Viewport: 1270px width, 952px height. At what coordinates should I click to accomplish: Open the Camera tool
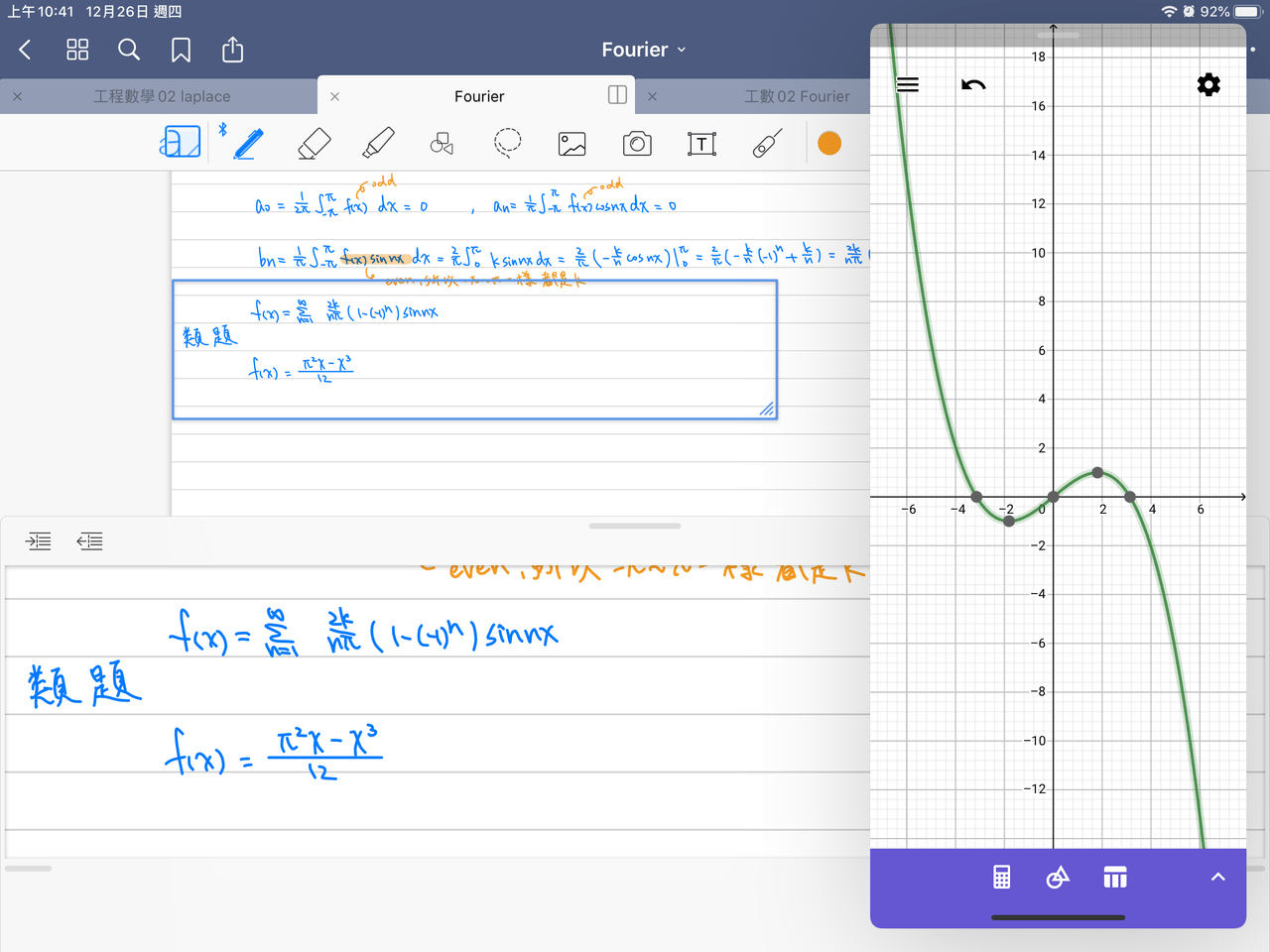[637, 144]
